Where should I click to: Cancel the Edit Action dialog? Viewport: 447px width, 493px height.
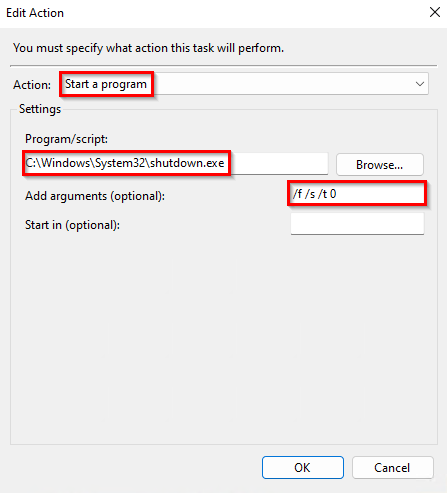[x=393, y=468]
